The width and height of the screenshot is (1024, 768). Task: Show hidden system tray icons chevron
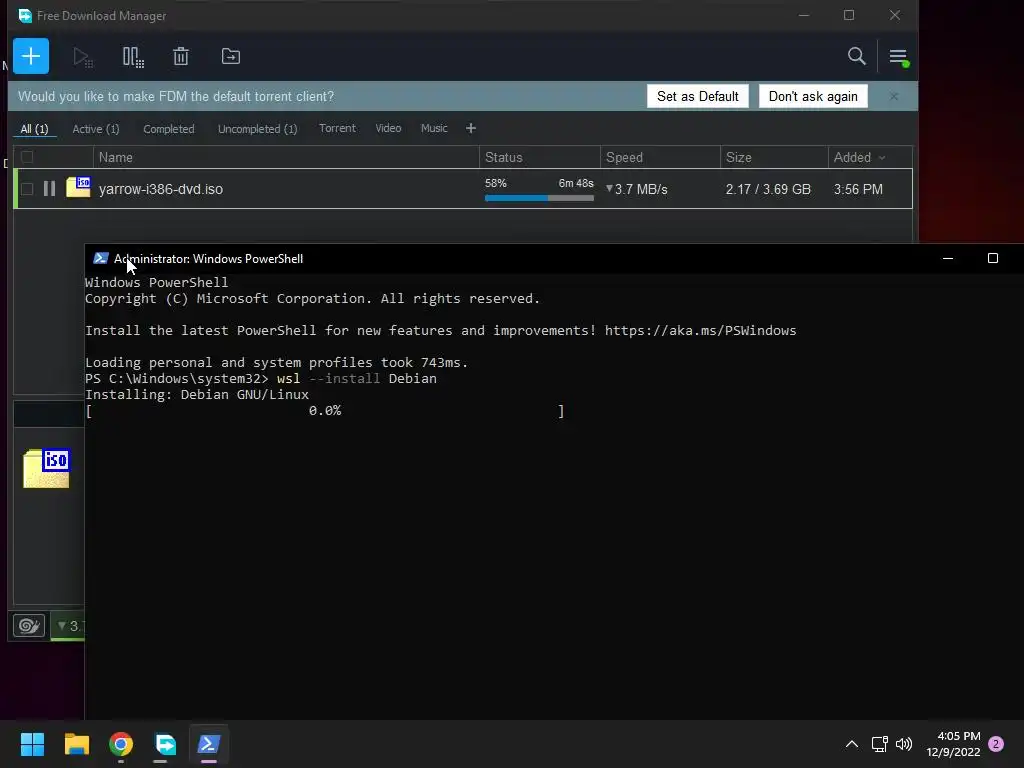pos(852,744)
